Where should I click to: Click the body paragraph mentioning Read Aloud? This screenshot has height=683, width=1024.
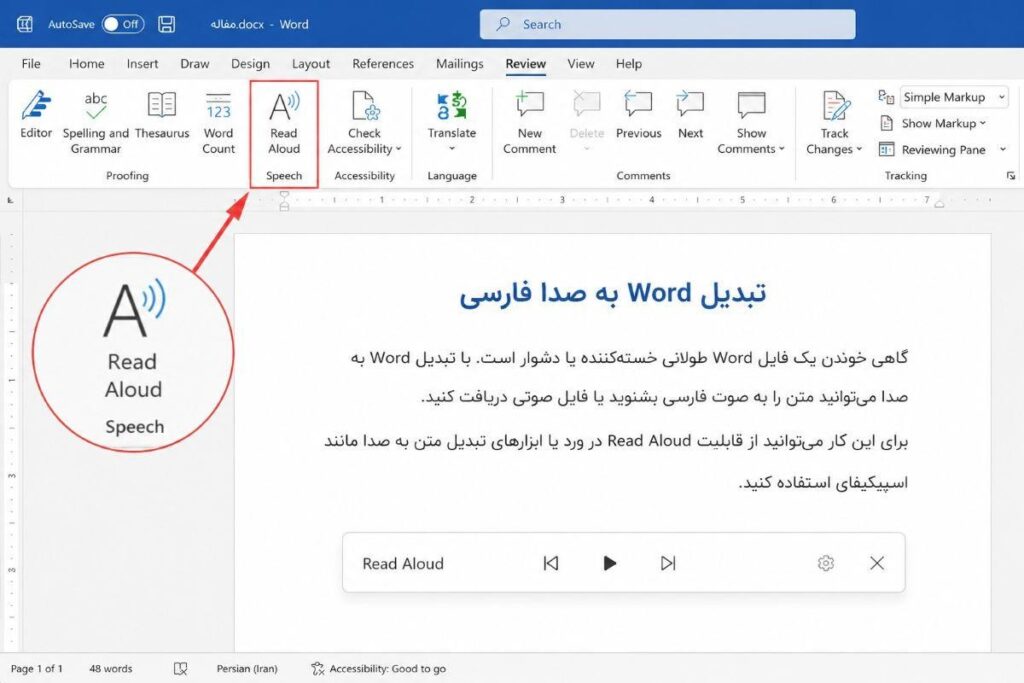[x=616, y=462]
